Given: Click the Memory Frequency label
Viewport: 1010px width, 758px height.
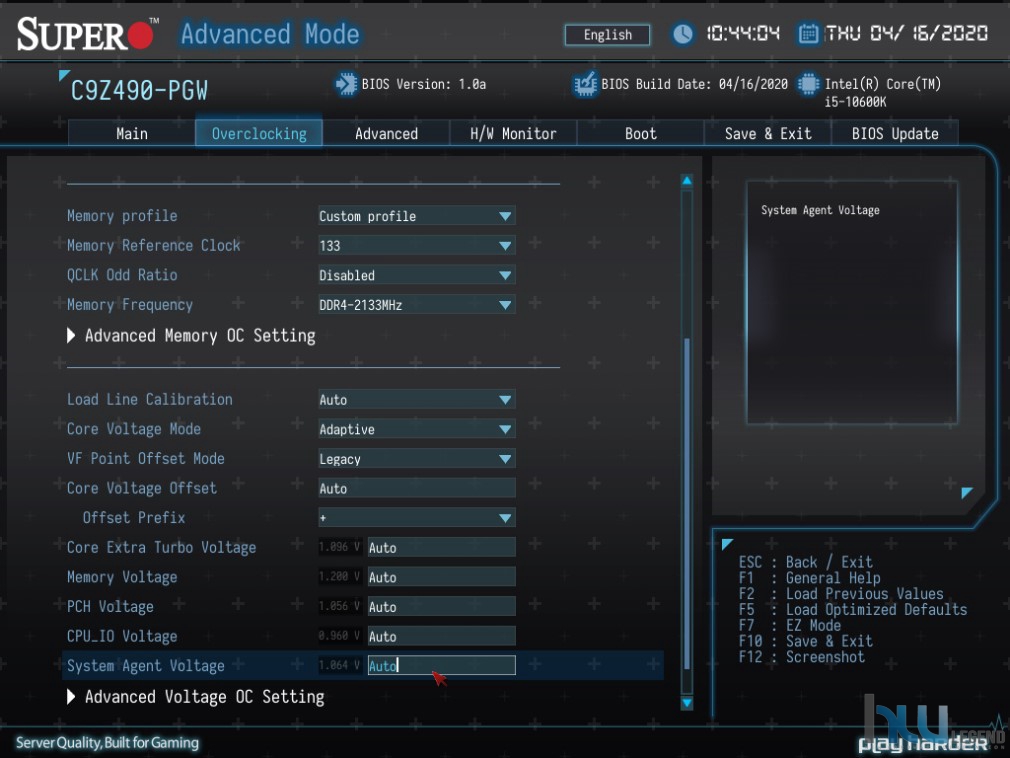Looking at the screenshot, I should (129, 305).
